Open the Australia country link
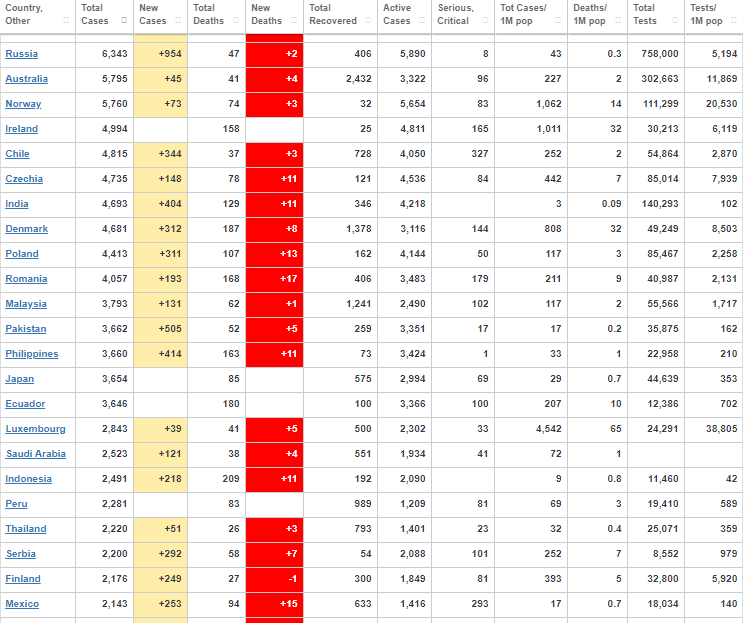The image size is (744, 623). coord(27,79)
